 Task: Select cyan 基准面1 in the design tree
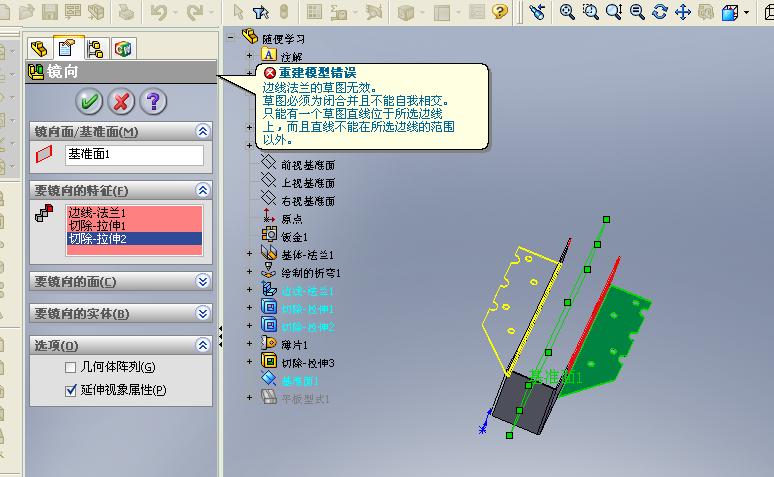click(x=300, y=381)
